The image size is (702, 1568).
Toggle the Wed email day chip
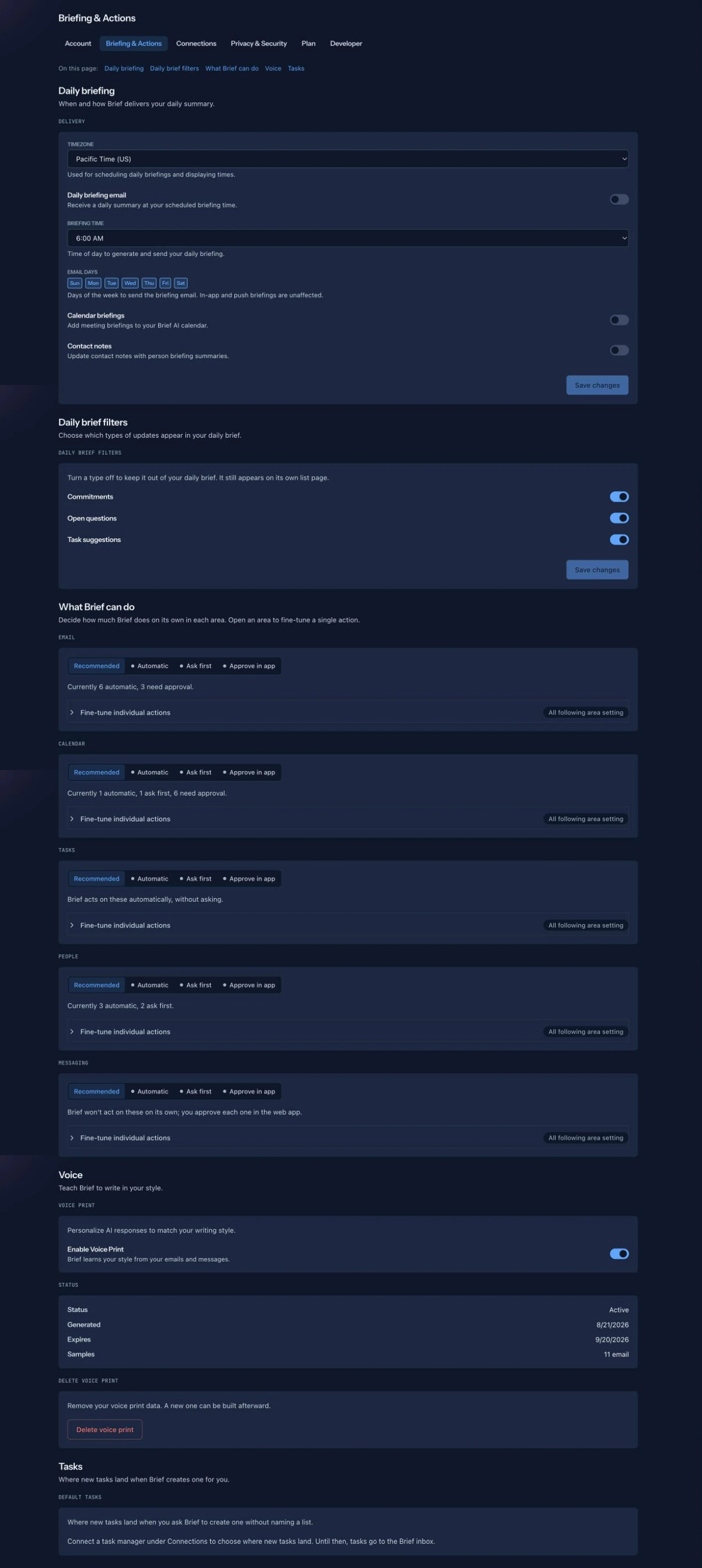click(x=130, y=283)
